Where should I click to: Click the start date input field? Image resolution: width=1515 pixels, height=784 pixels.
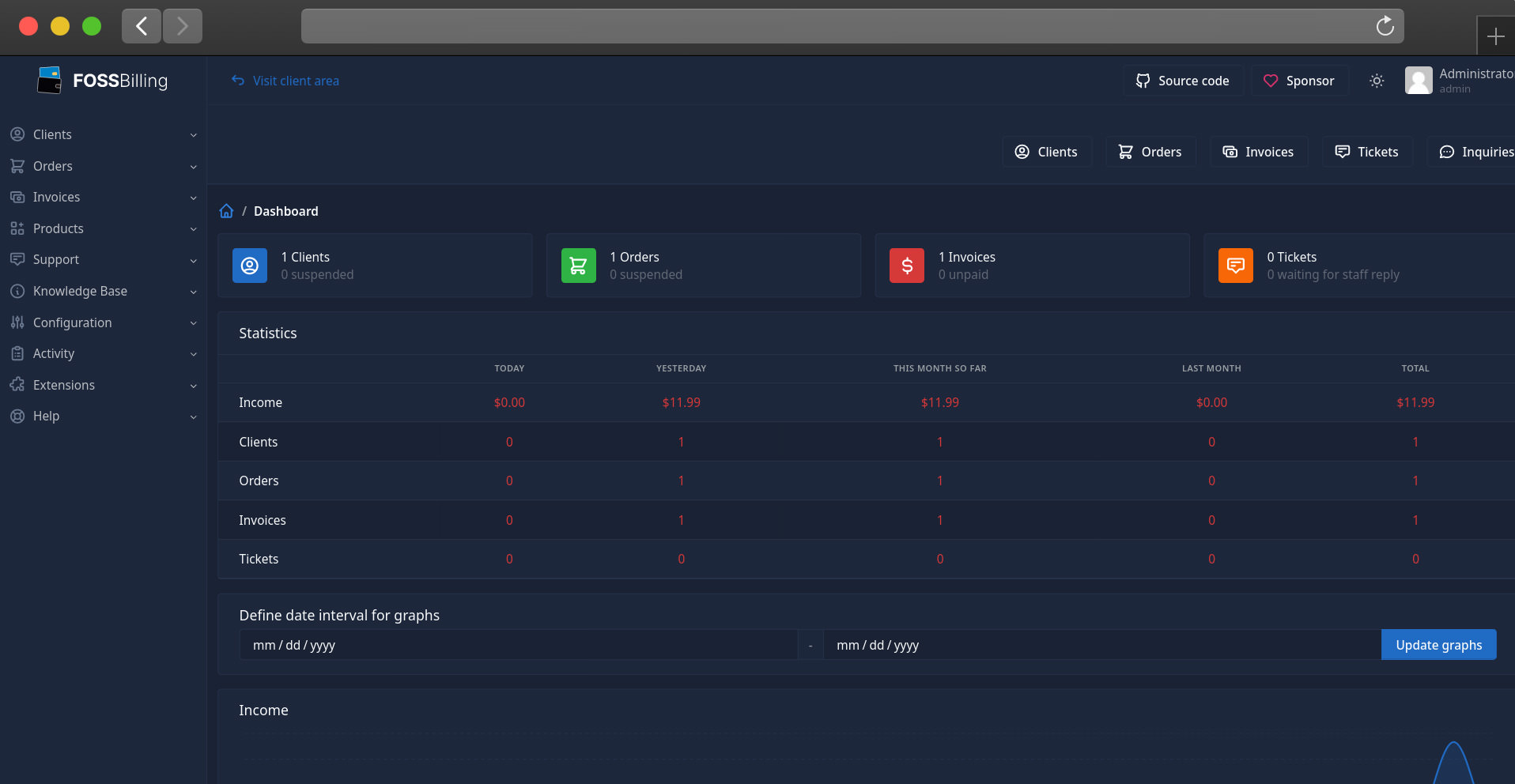[x=518, y=645]
